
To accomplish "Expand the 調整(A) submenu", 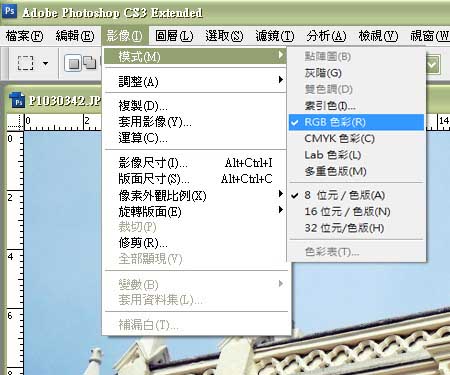I will pyautogui.click(x=195, y=81).
